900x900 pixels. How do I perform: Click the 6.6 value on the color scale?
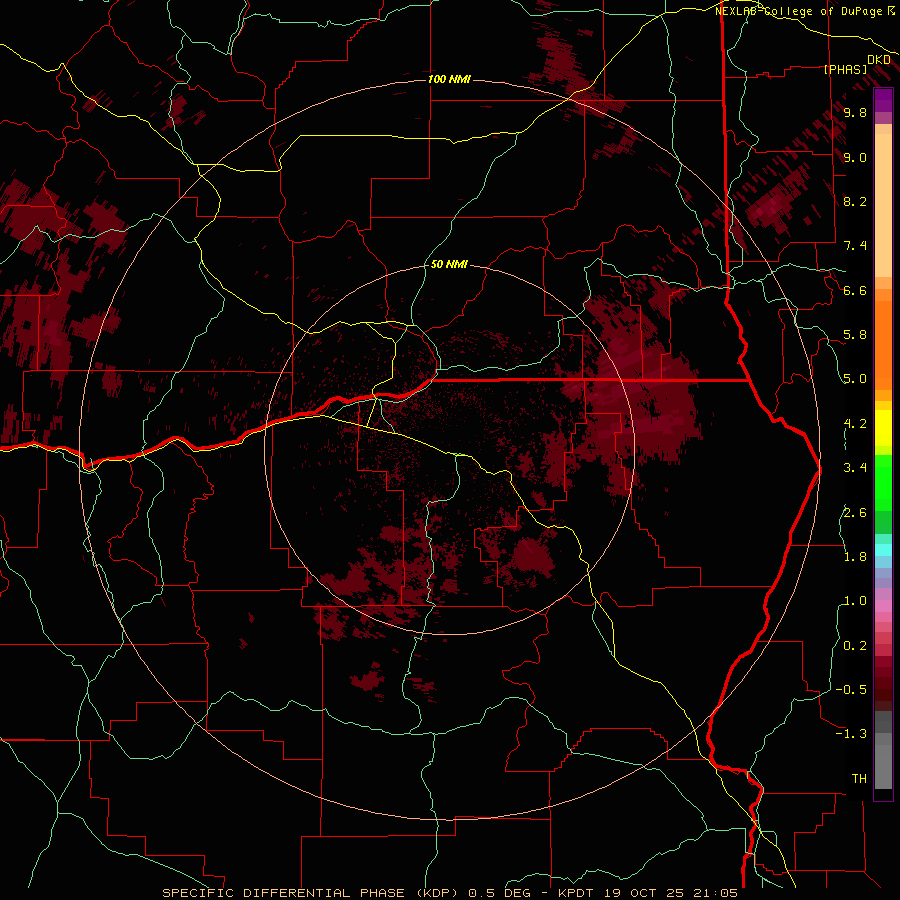click(855, 290)
